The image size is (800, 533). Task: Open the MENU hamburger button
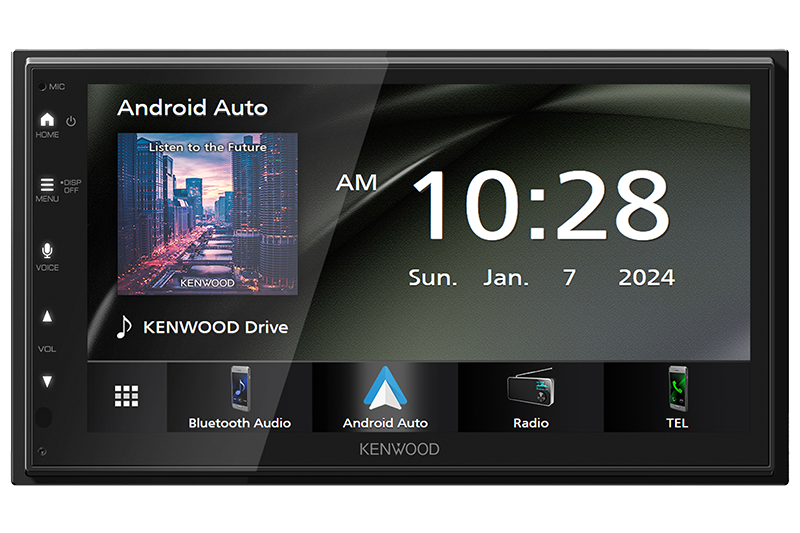pos(47,184)
